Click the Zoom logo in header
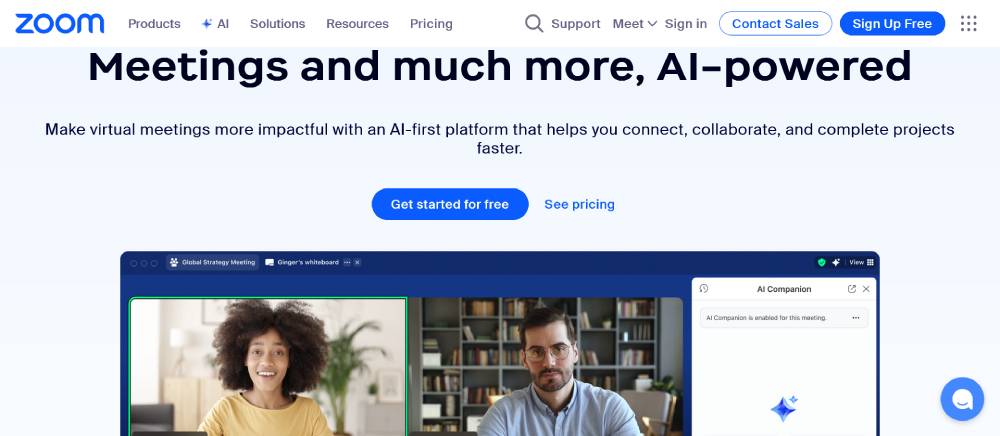 pos(59,24)
